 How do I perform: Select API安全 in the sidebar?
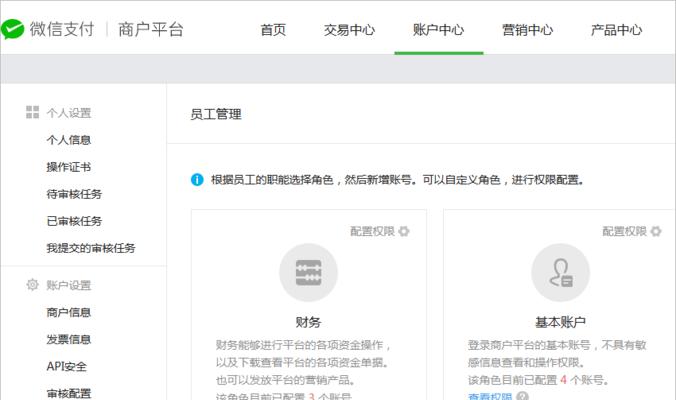click(66, 366)
